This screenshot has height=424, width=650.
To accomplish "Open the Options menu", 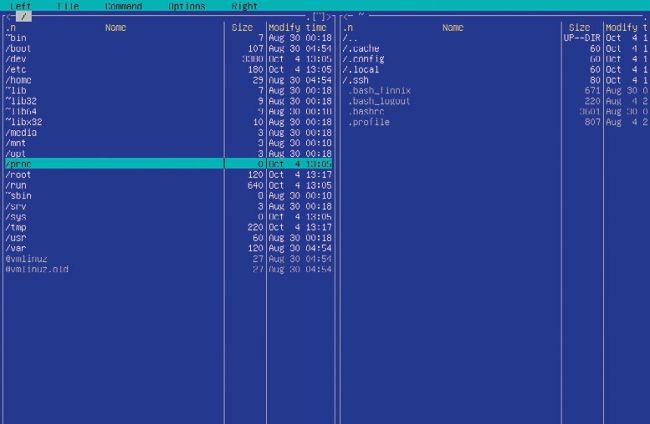I will pyautogui.click(x=186, y=6).
